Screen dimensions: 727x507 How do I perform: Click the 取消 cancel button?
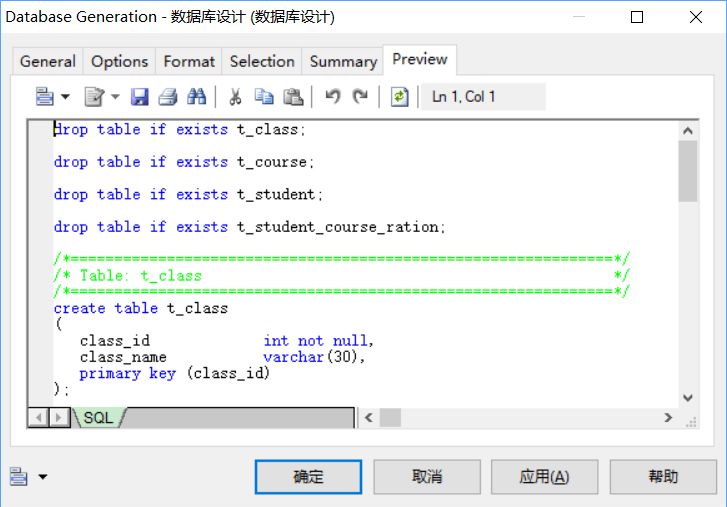pos(427,477)
